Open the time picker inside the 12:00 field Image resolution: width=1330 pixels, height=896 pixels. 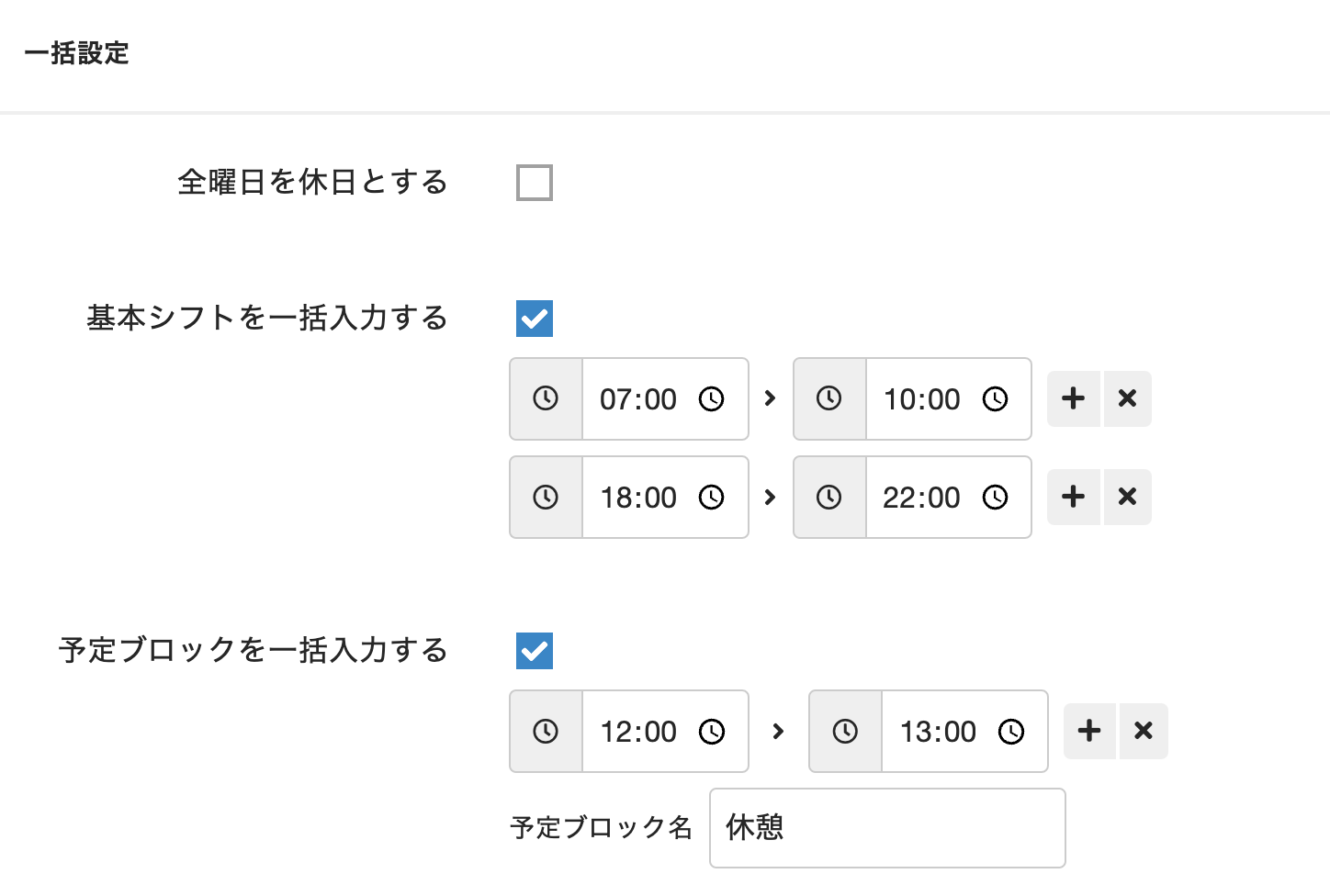[712, 732]
